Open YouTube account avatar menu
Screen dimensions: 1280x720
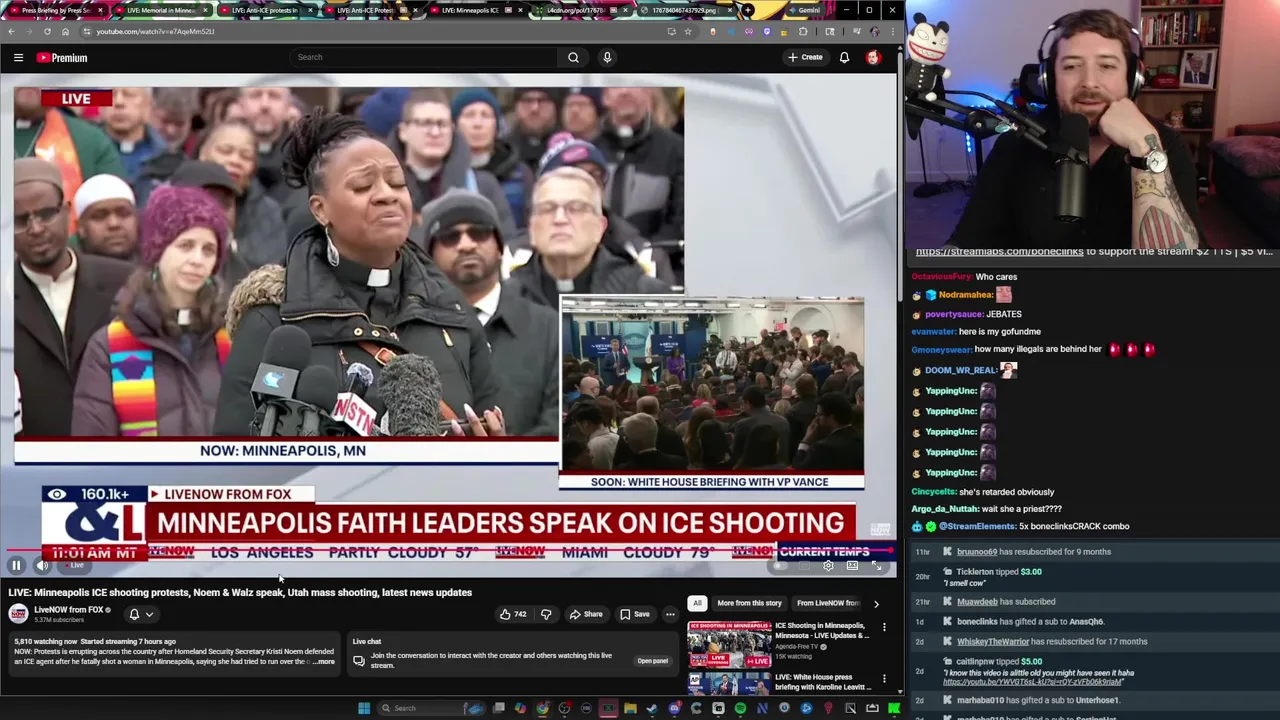point(873,57)
